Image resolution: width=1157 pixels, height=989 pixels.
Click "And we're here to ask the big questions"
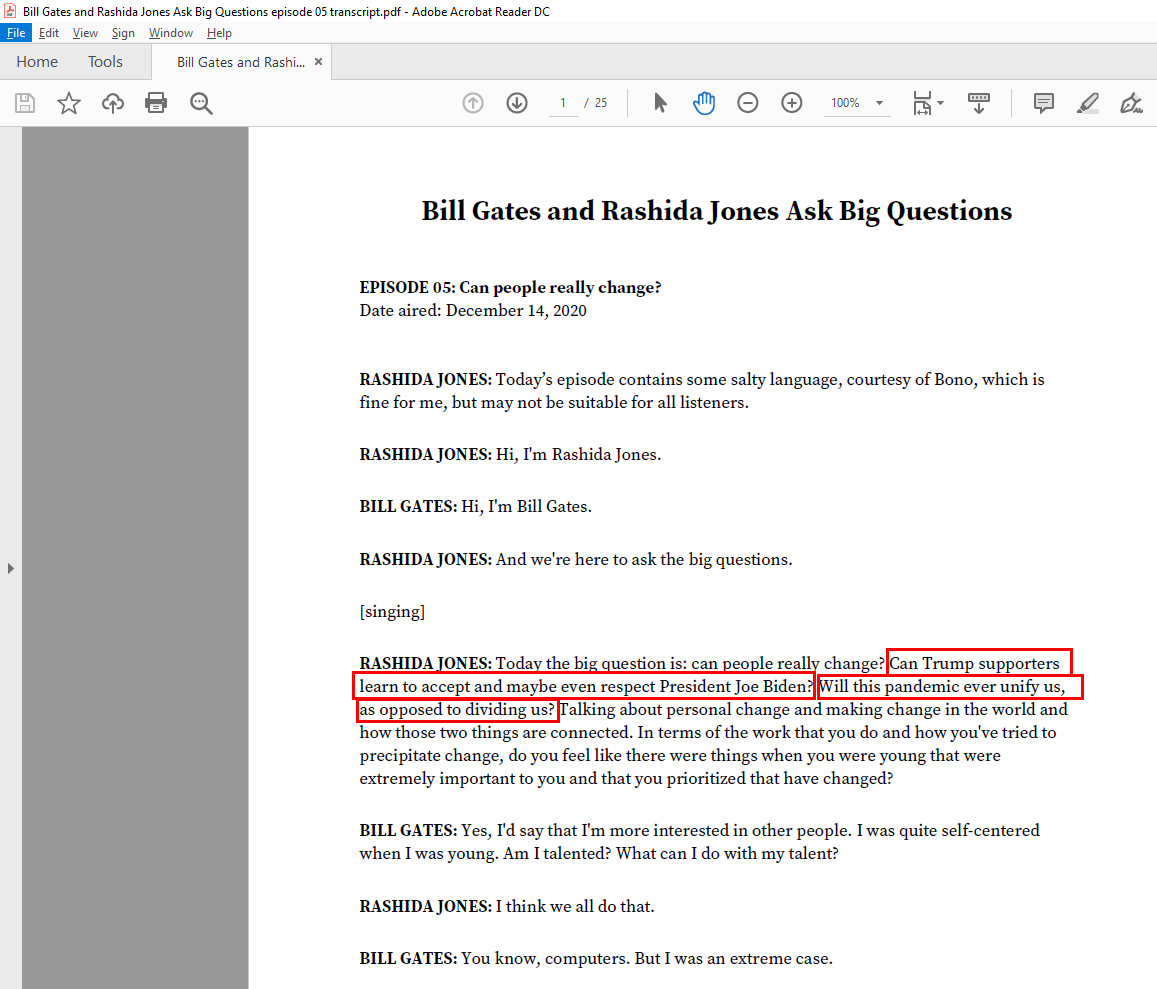[644, 559]
